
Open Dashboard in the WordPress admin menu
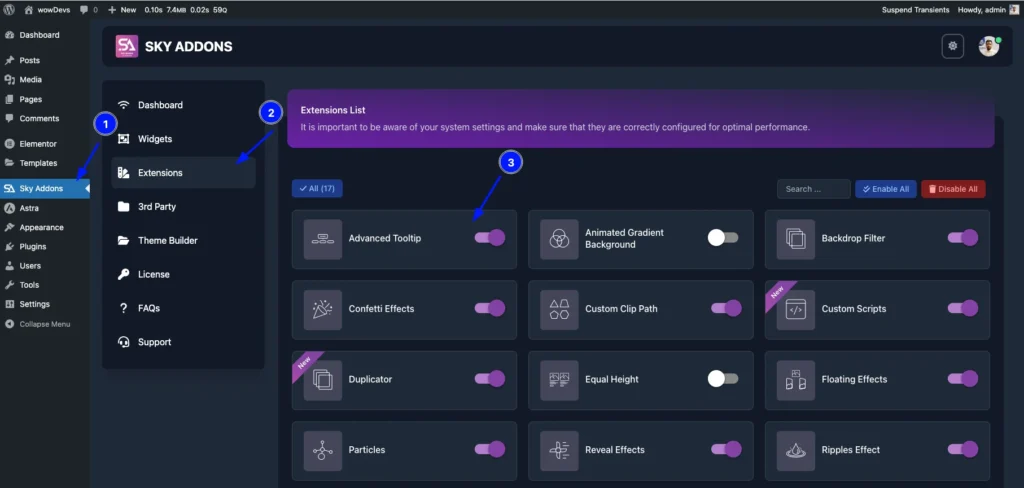39,35
